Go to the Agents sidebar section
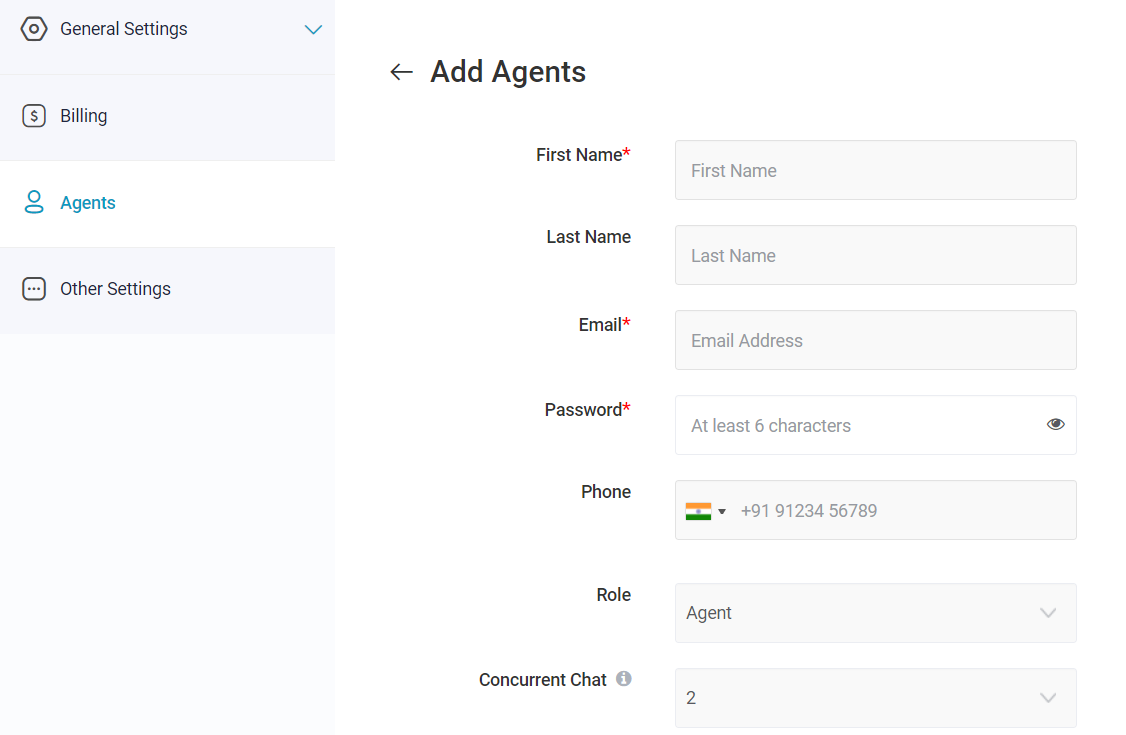Screen dimensions: 1126x735 pos(167,203)
